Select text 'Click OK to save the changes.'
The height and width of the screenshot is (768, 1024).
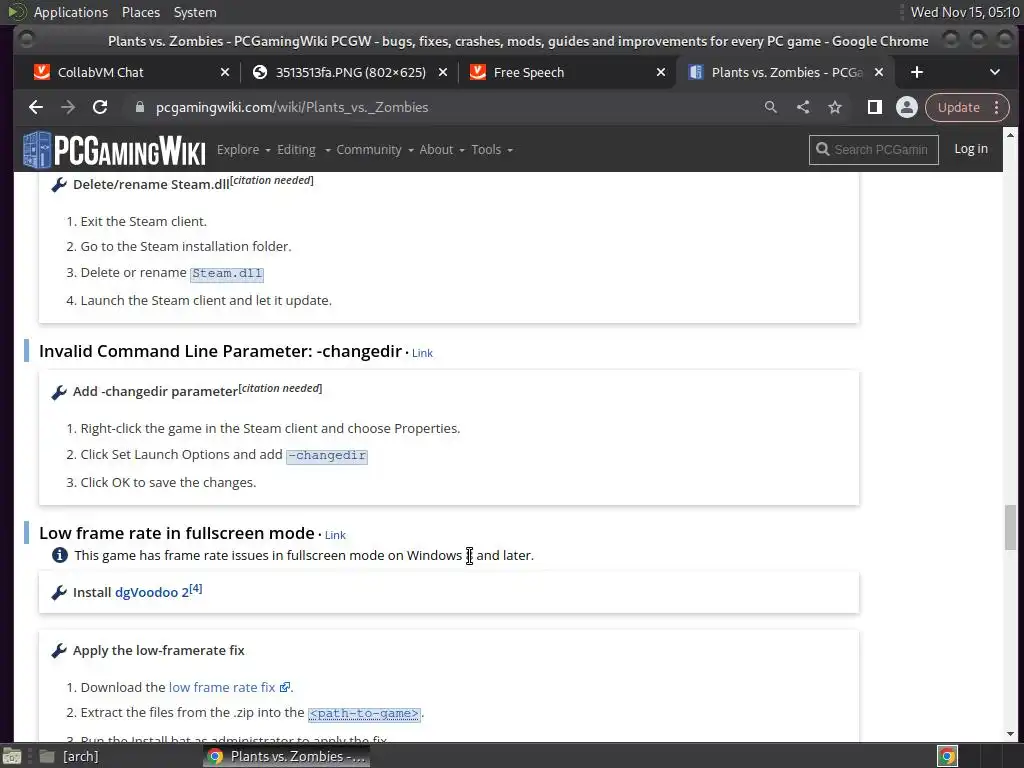pyautogui.click(x=168, y=483)
